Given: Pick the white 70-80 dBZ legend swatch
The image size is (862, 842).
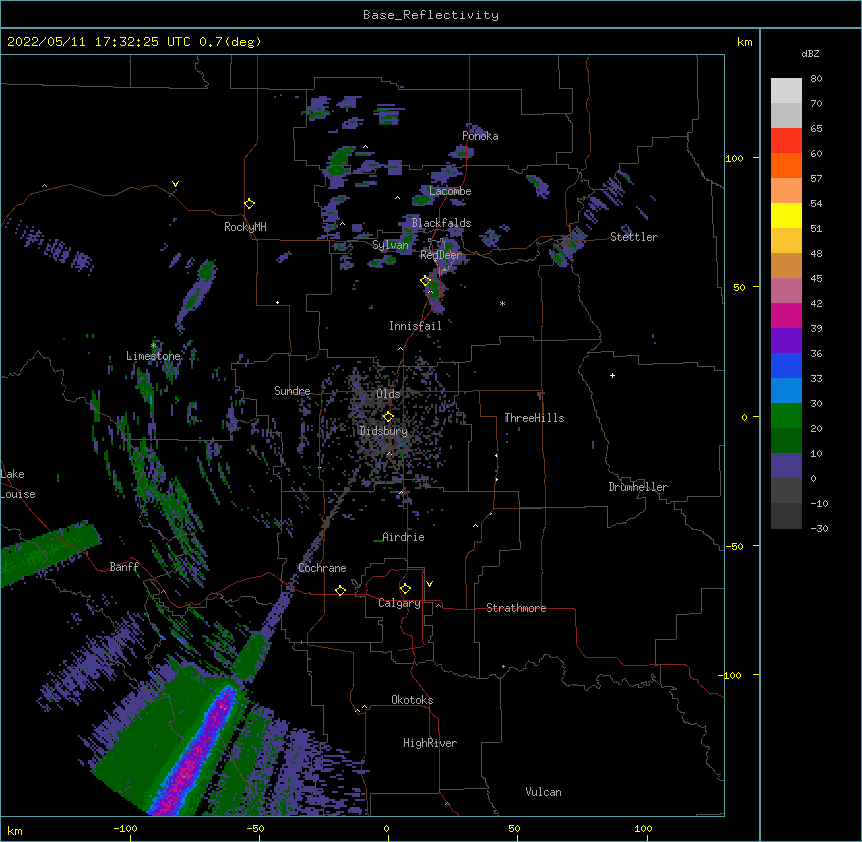Looking at the screenshot, I should (786, 91).
